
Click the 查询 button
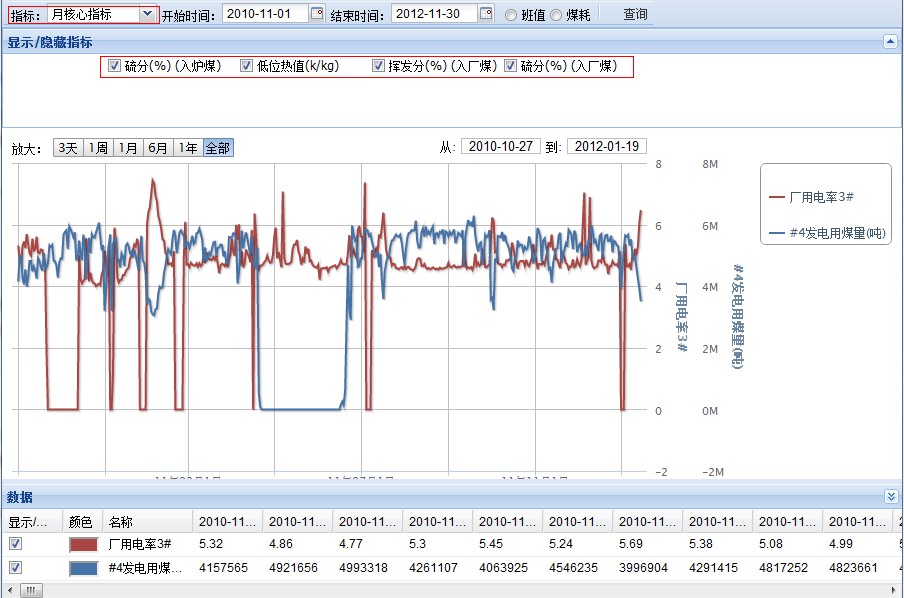coord(635,14)
